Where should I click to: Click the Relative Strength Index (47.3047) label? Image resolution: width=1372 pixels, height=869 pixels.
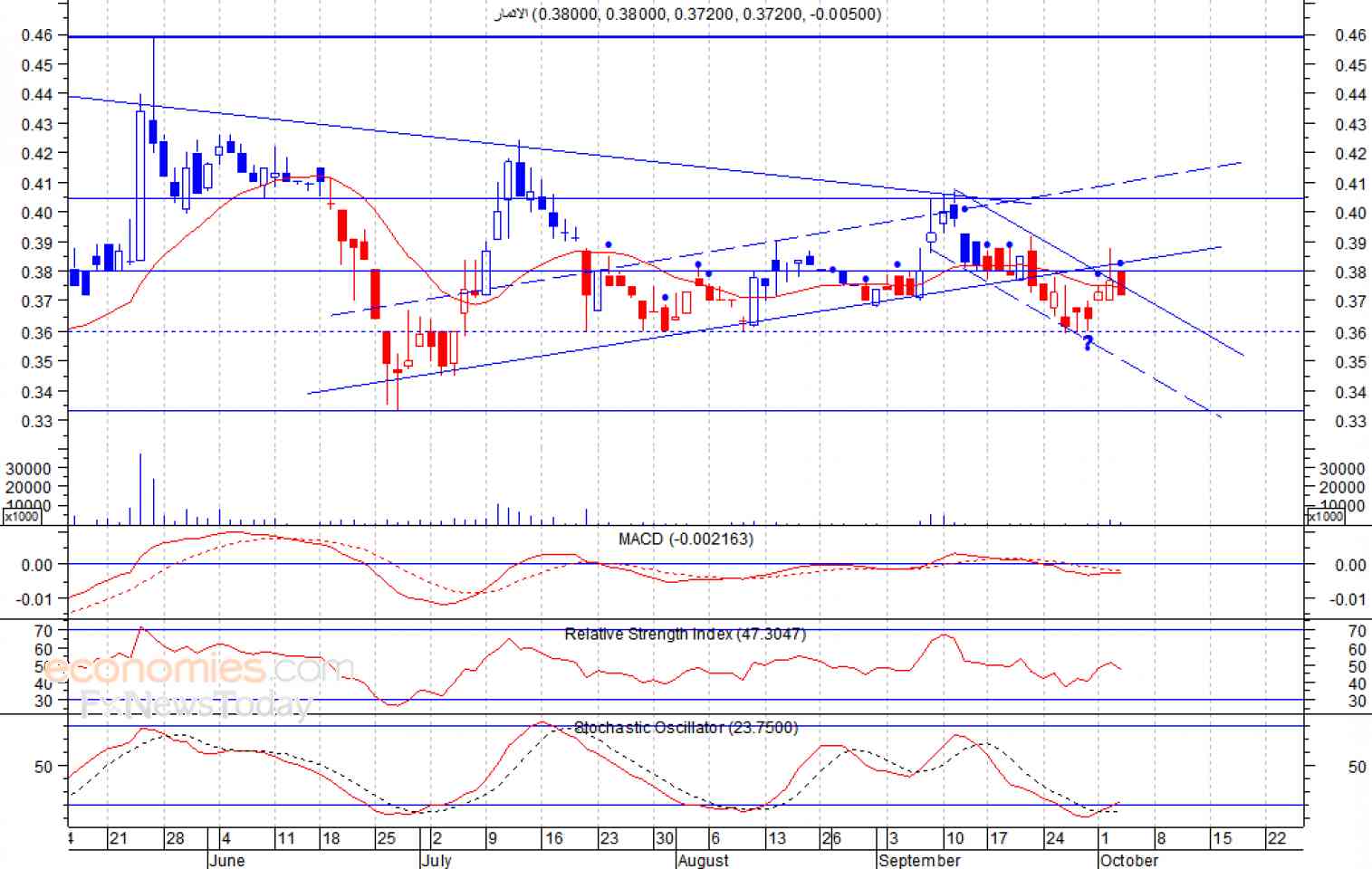[686, 635]
